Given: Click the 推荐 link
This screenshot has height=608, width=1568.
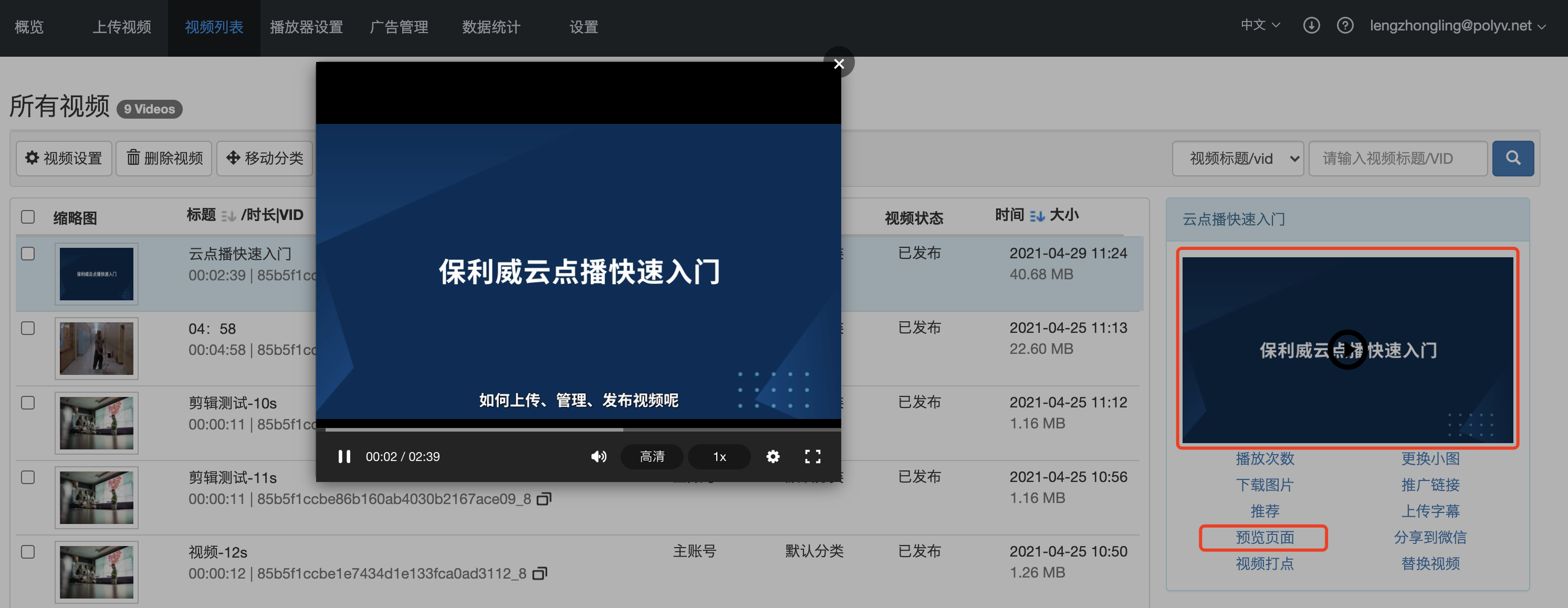Looking at the screenshot, I should pos(1265,511).
